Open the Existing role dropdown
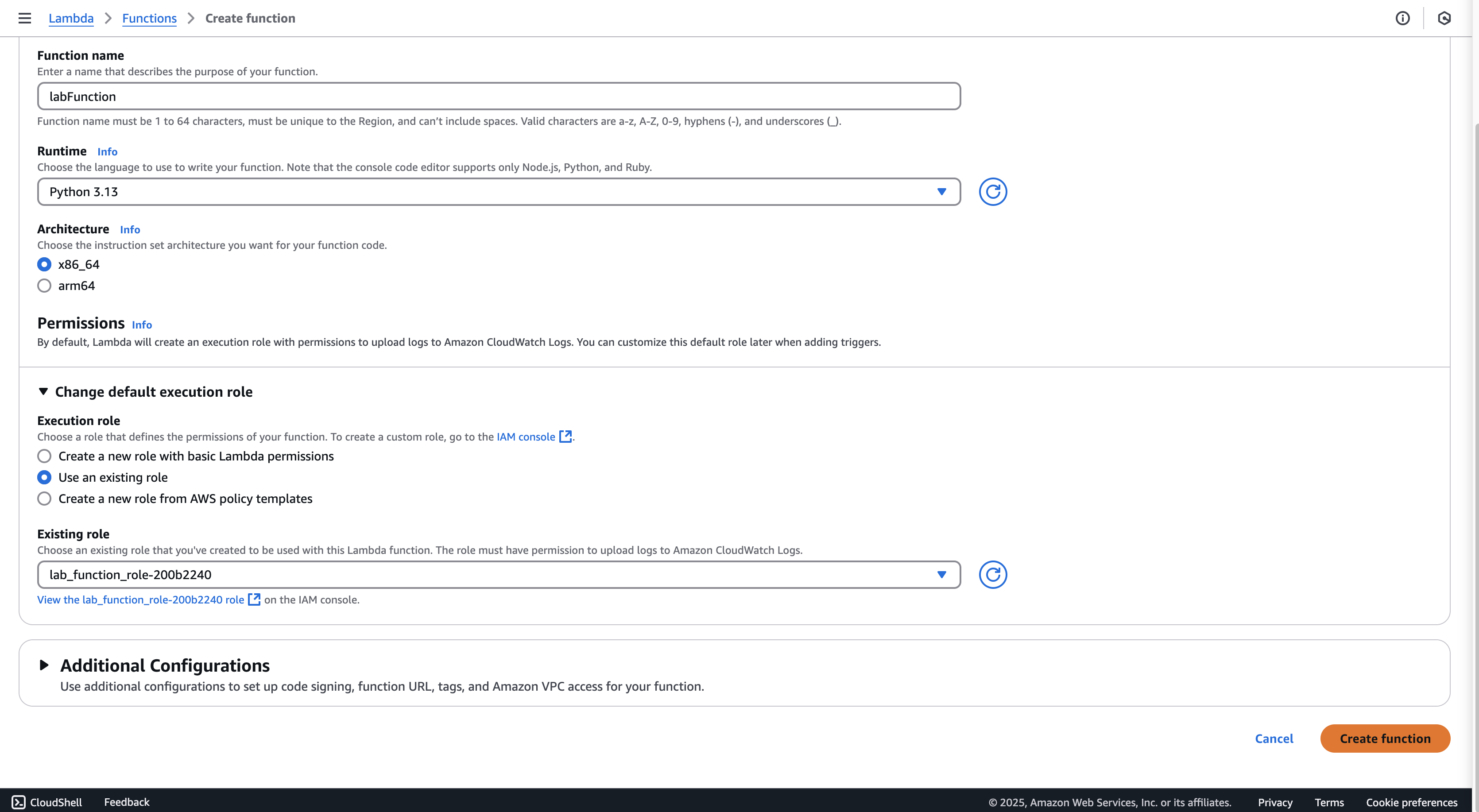Image resolution: width=1479 pixels, height=812 pixels. (x=499, y=575)
